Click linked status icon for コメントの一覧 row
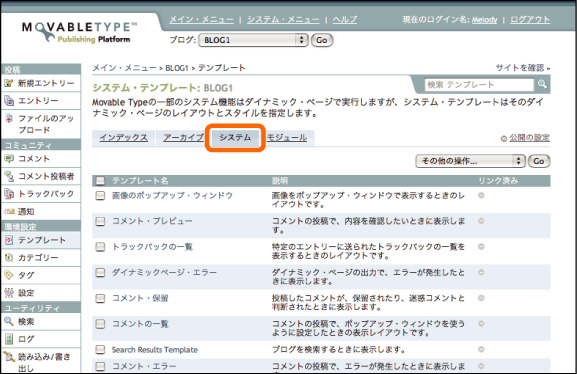 (x=481, y=324)
